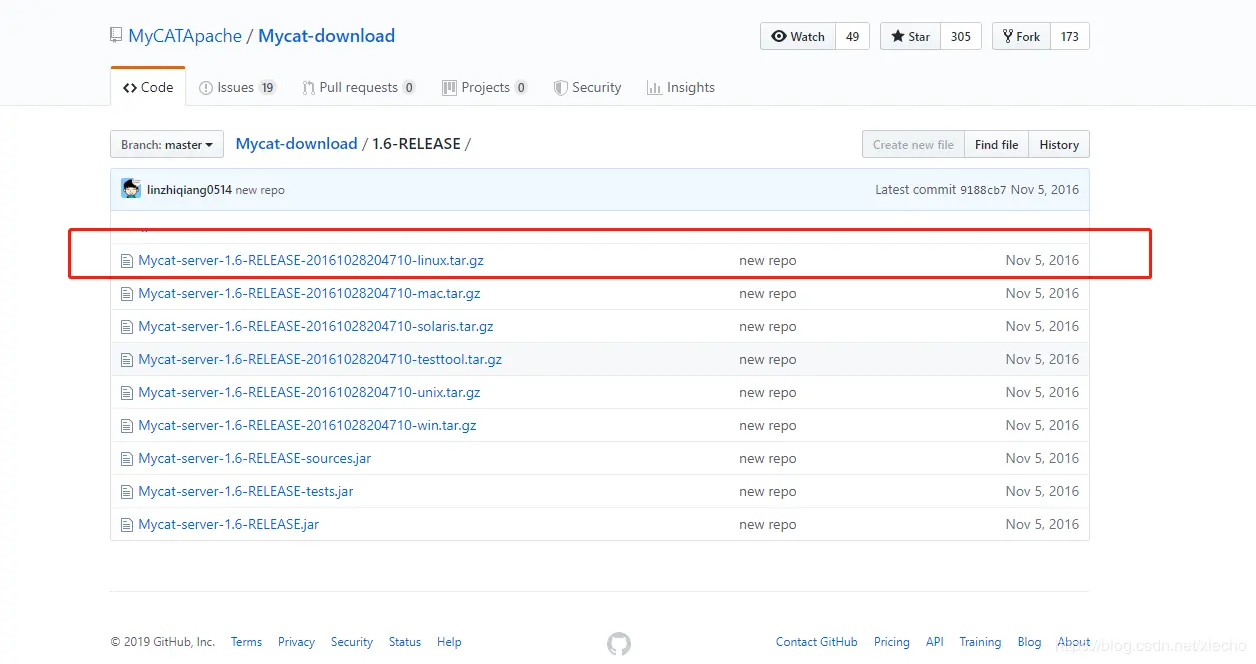1256x664 pixels.
Task: Open Mycat-server-1.6-RELEASE-sources.jar
Action: [255, 459]
